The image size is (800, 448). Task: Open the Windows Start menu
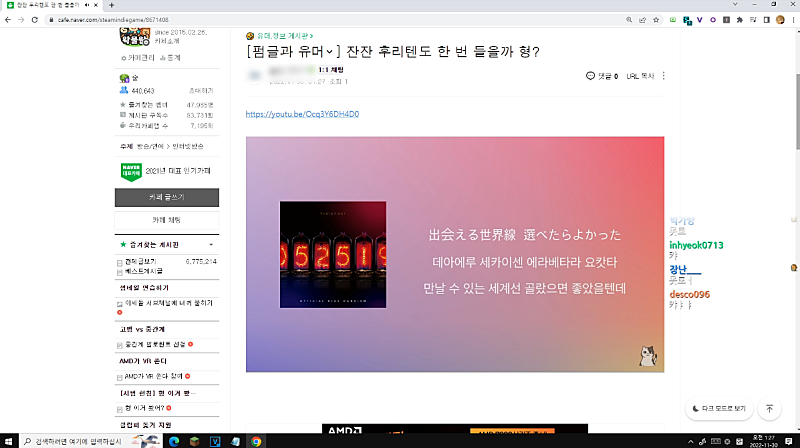click(8, 441)
